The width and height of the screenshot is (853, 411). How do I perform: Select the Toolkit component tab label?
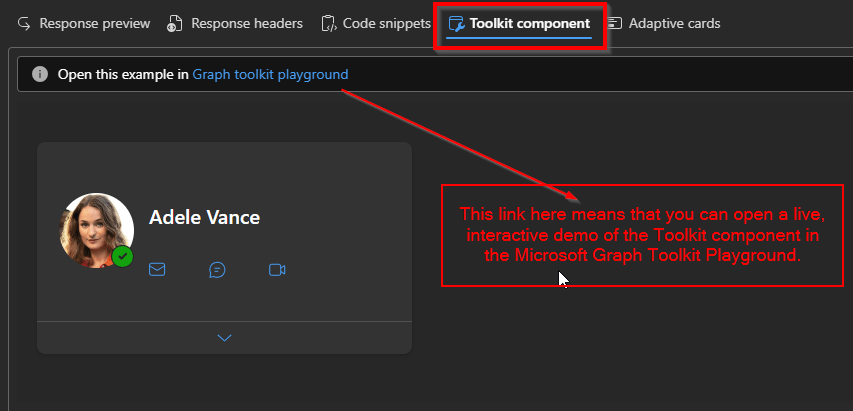click(x=530, y=23)
